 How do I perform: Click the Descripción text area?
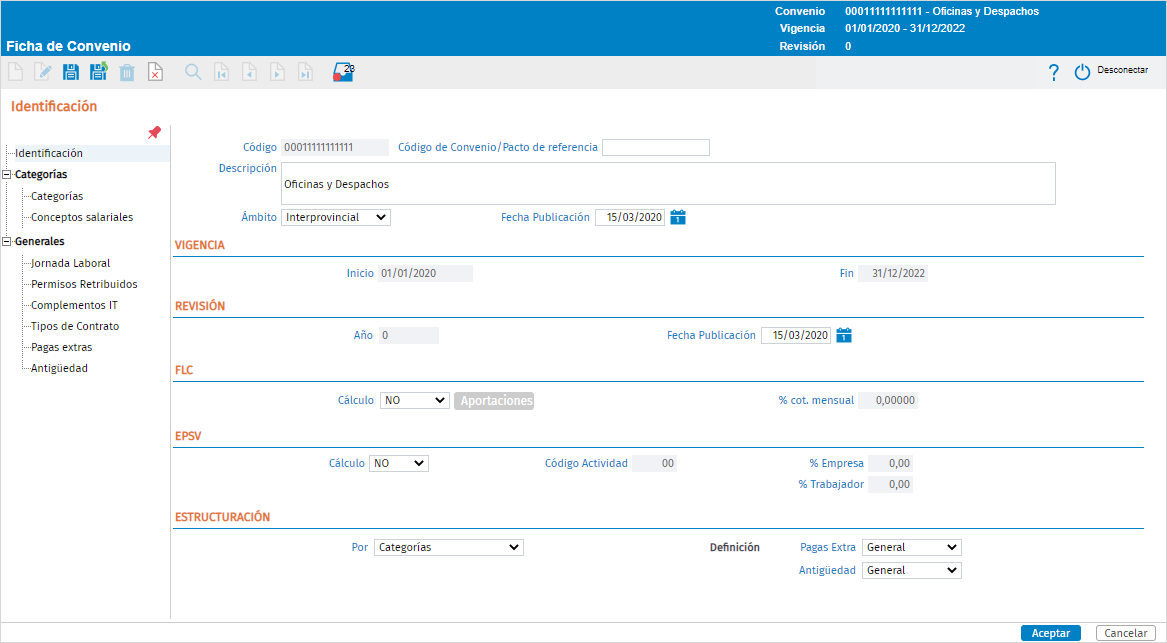[x=668, y=183]
